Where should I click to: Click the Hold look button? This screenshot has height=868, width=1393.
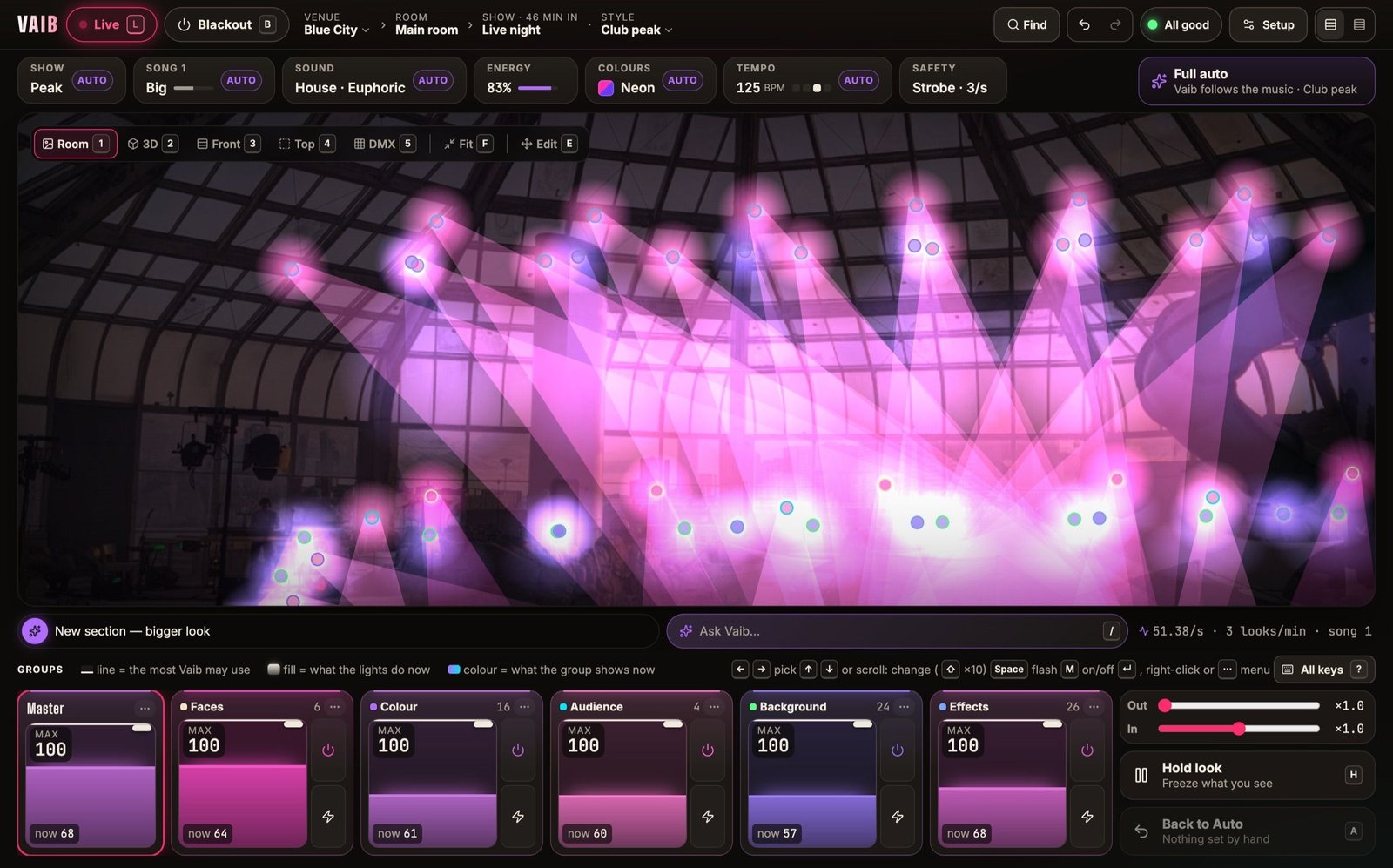1247,775
